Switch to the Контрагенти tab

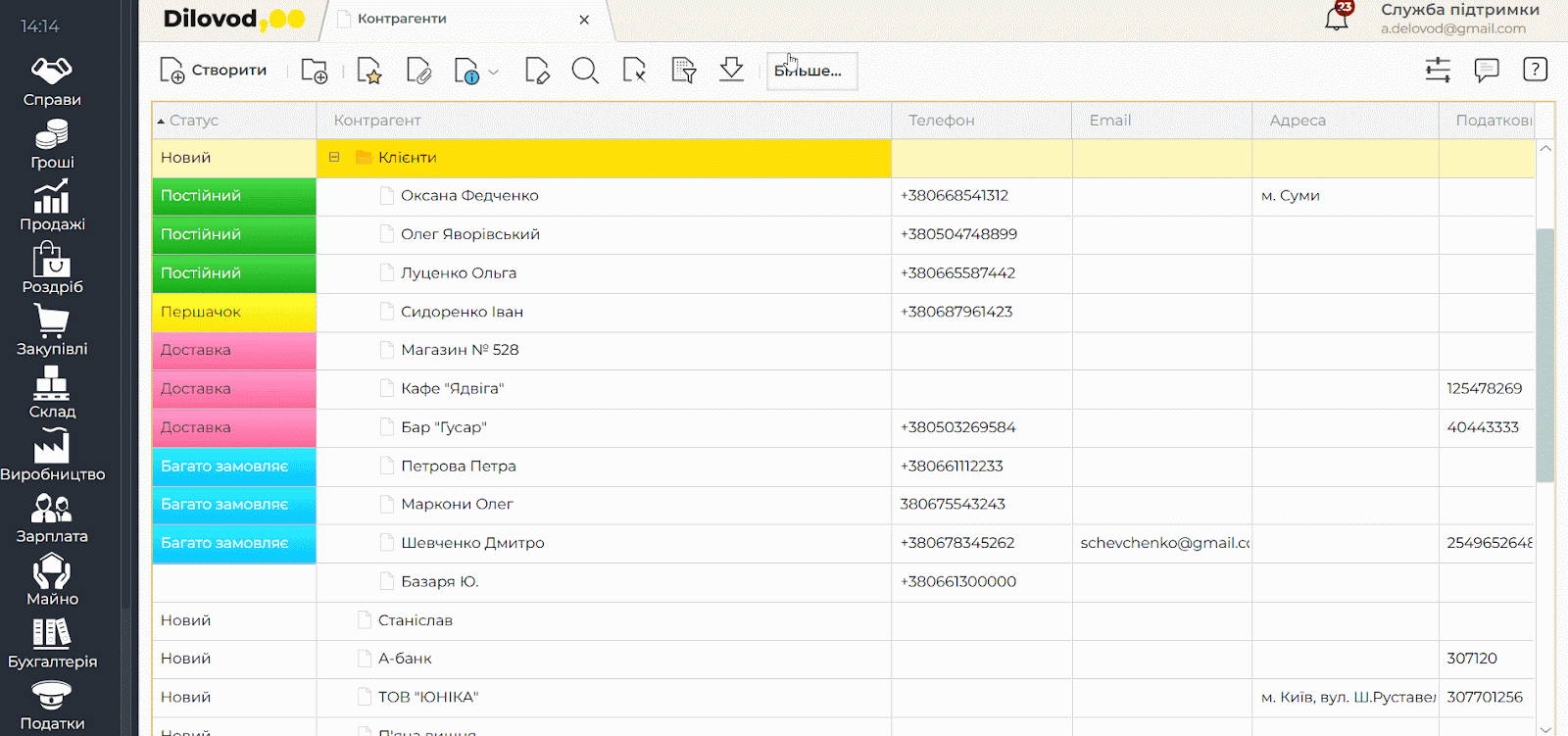tap(402, 19)
